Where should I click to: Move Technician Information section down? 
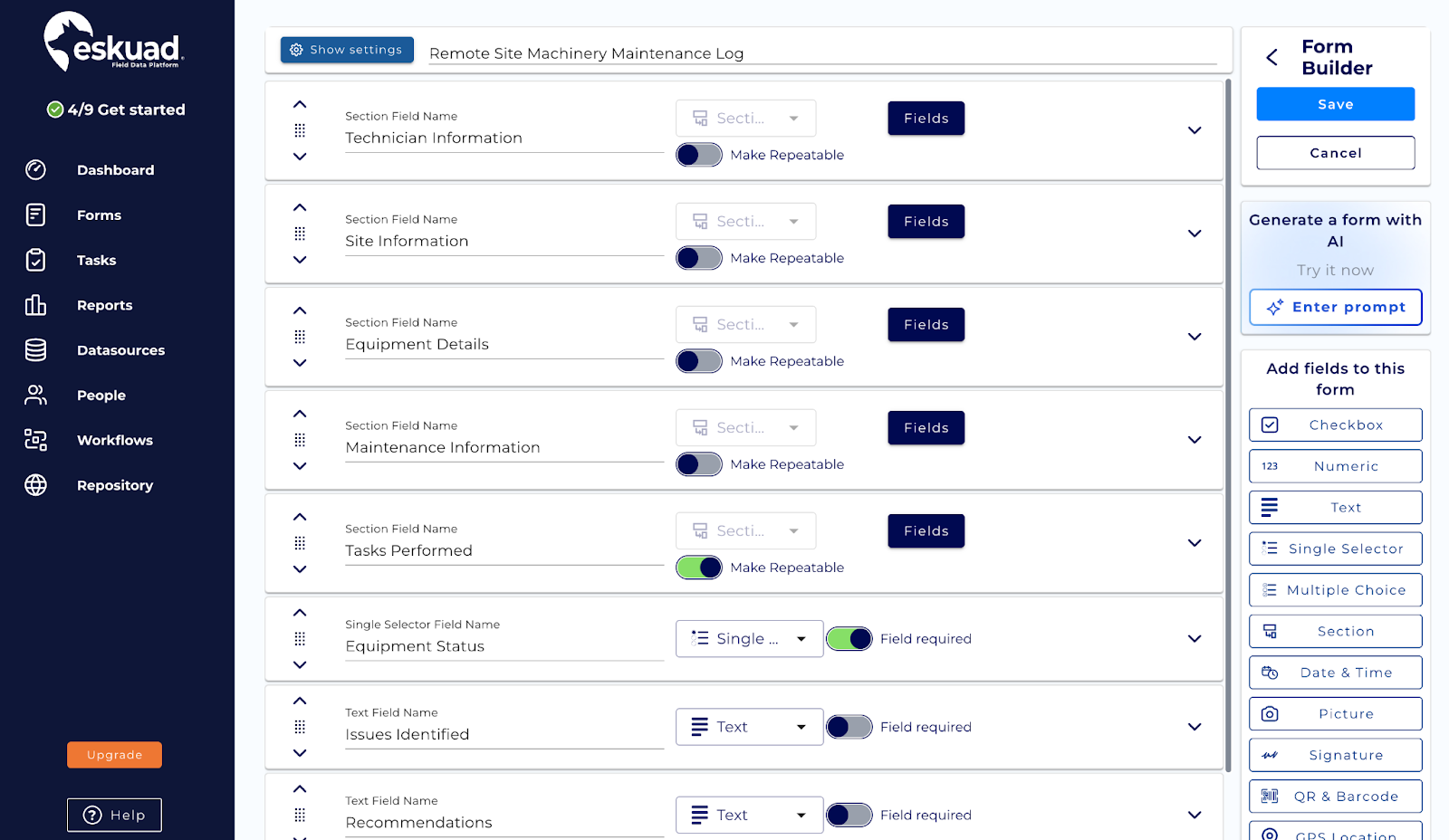(x=300, y=157)
